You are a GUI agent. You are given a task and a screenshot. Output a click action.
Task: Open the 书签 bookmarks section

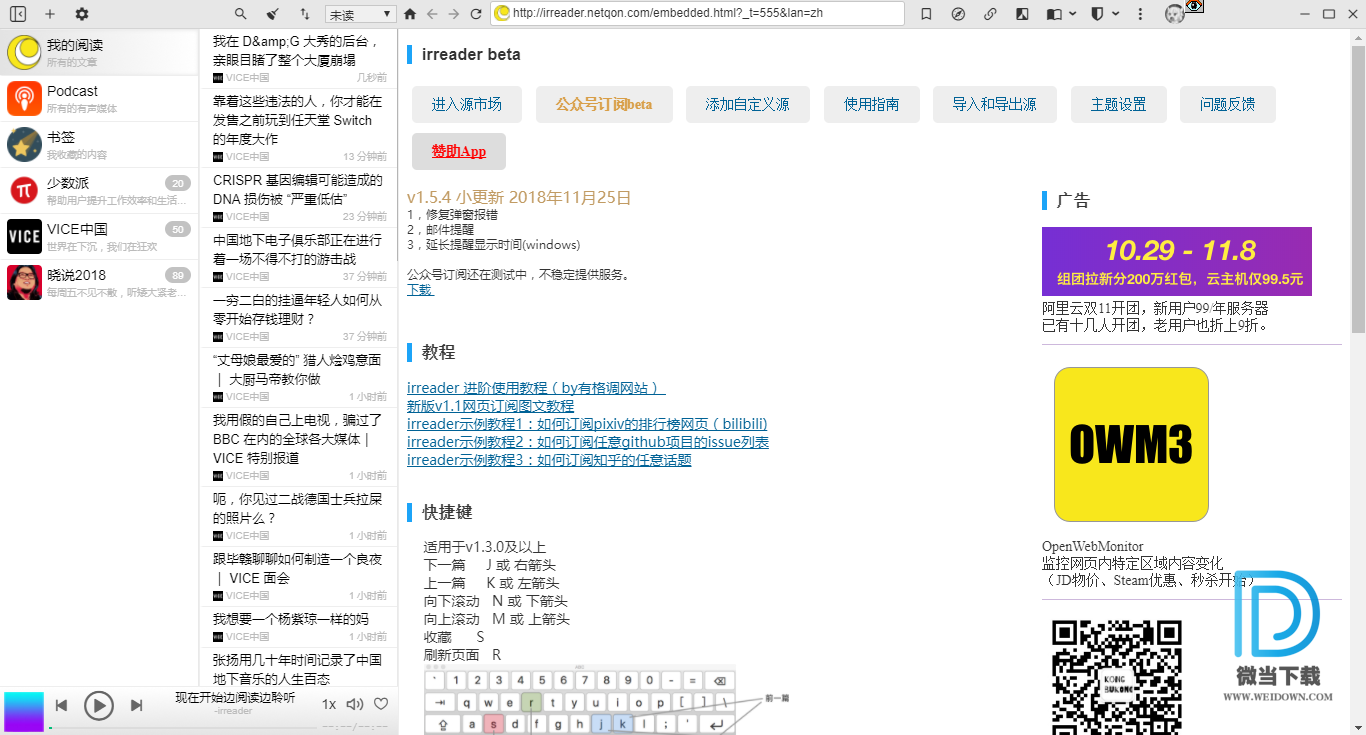coord(100,144)
